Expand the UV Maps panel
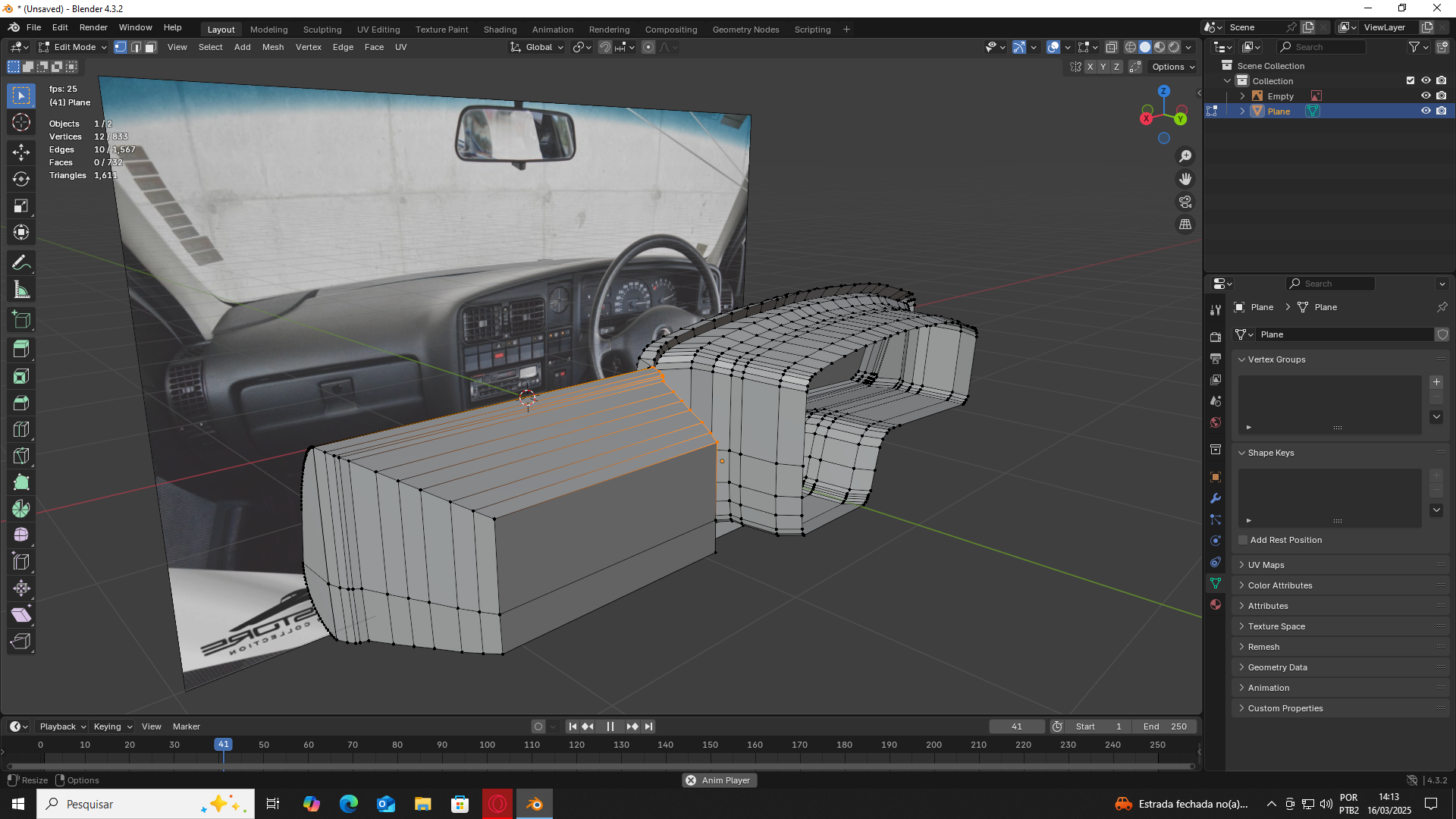Screen dimensions: 1456x819 click(1266, 565)
